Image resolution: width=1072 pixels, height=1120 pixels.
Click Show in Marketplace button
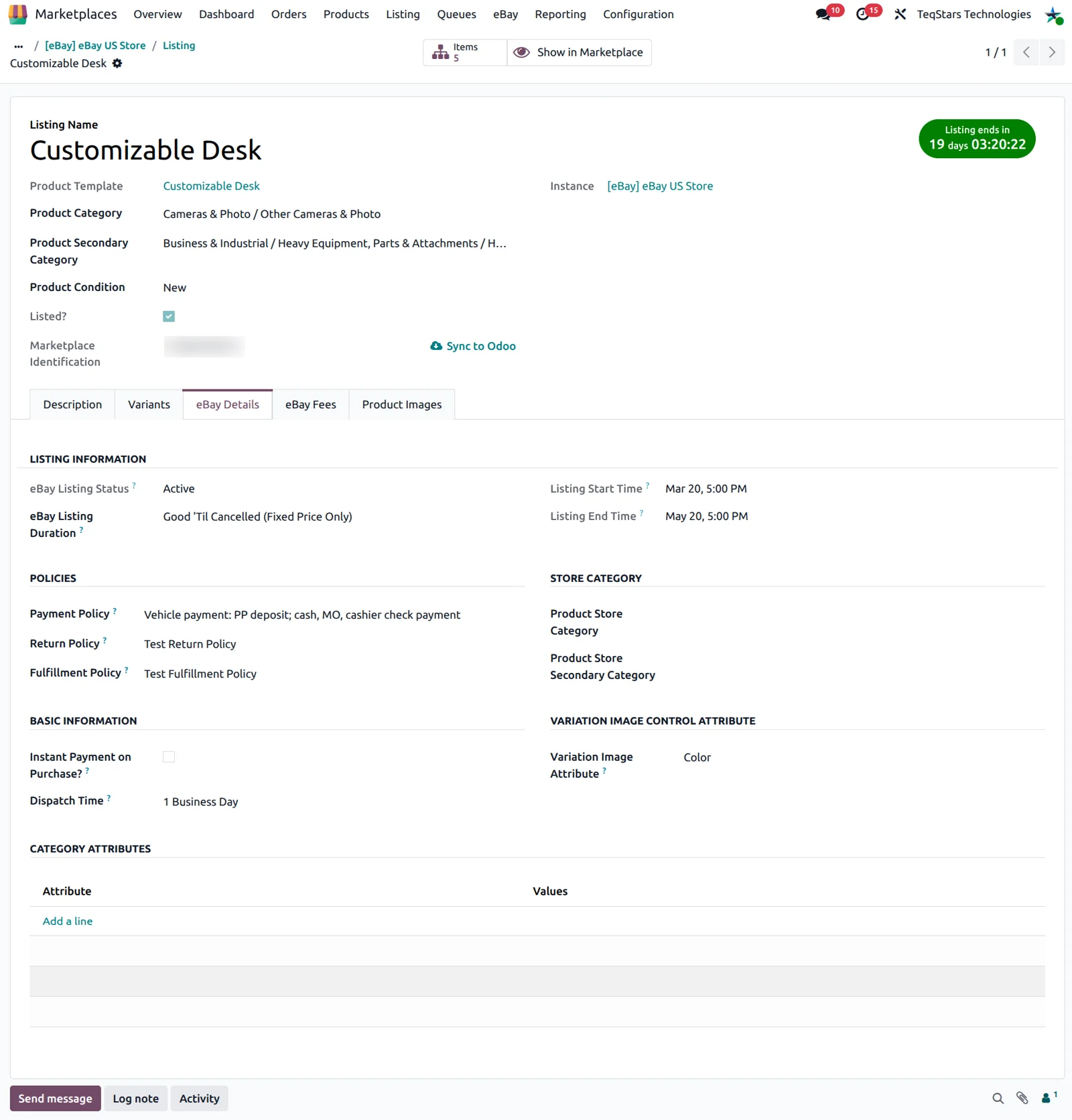click(x=579, y=52)
